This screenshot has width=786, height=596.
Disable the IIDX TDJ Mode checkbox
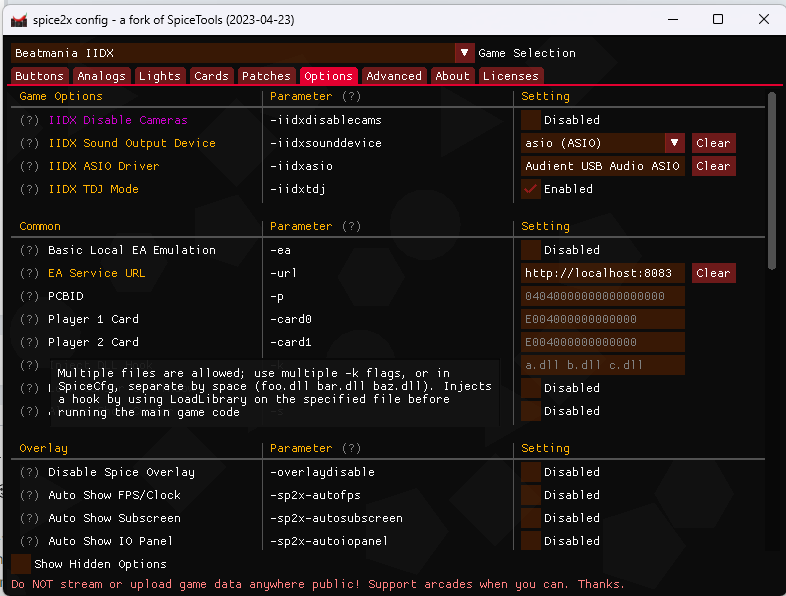[x=531, y=189]
